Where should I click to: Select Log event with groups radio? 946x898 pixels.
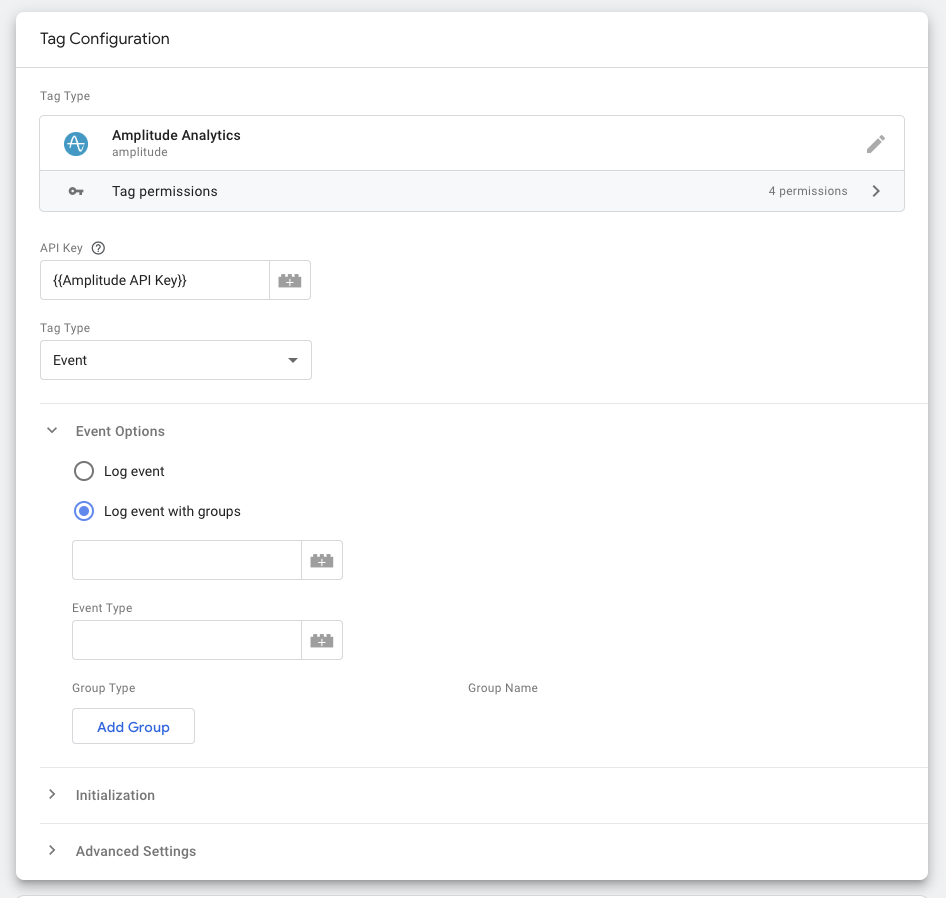[x=85, y=511]
